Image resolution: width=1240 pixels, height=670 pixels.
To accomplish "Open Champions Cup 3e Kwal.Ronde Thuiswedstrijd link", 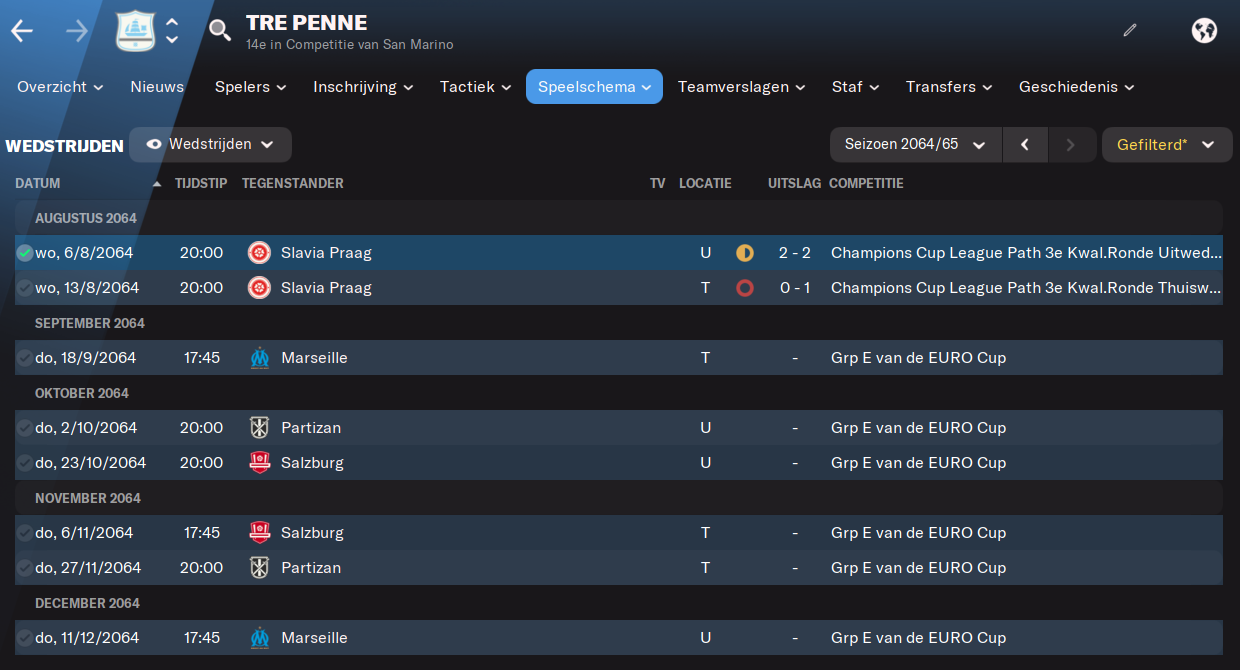I will pyautogui.click(x=1026, y=288).
